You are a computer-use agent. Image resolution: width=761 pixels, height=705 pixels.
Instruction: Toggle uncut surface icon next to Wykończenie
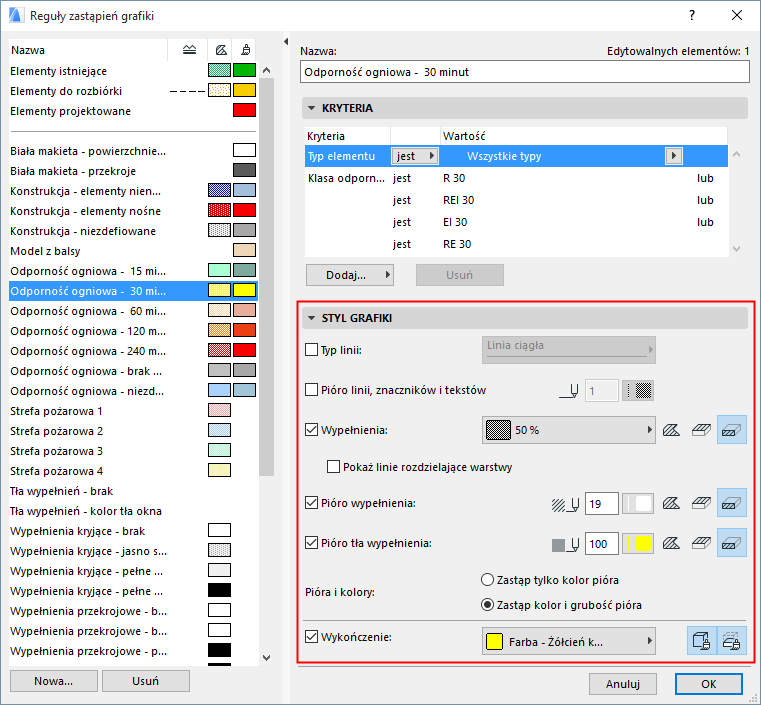click(x=702, y=641)
